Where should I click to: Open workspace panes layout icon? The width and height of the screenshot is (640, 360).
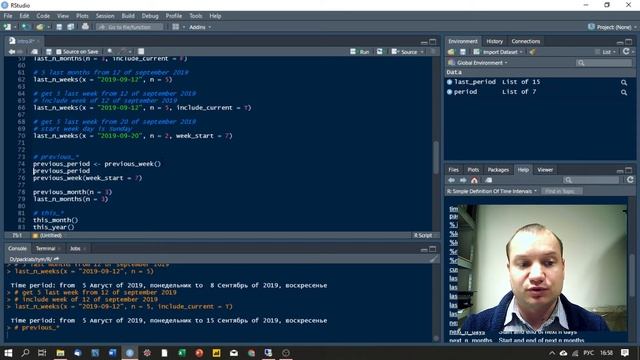[x=176, y=27]
